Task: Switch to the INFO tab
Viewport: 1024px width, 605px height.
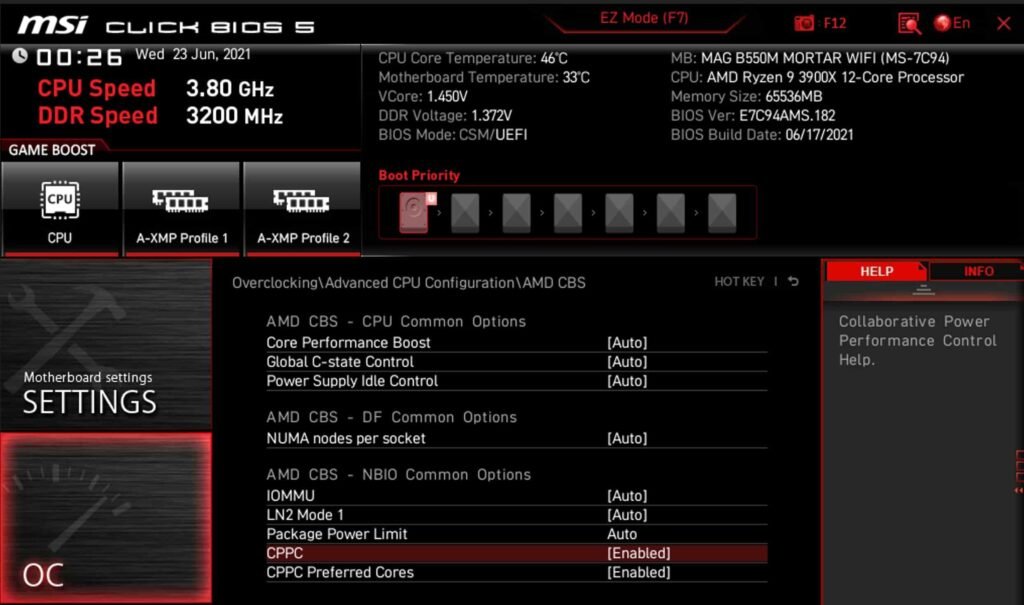Action: tap(978, 270)
